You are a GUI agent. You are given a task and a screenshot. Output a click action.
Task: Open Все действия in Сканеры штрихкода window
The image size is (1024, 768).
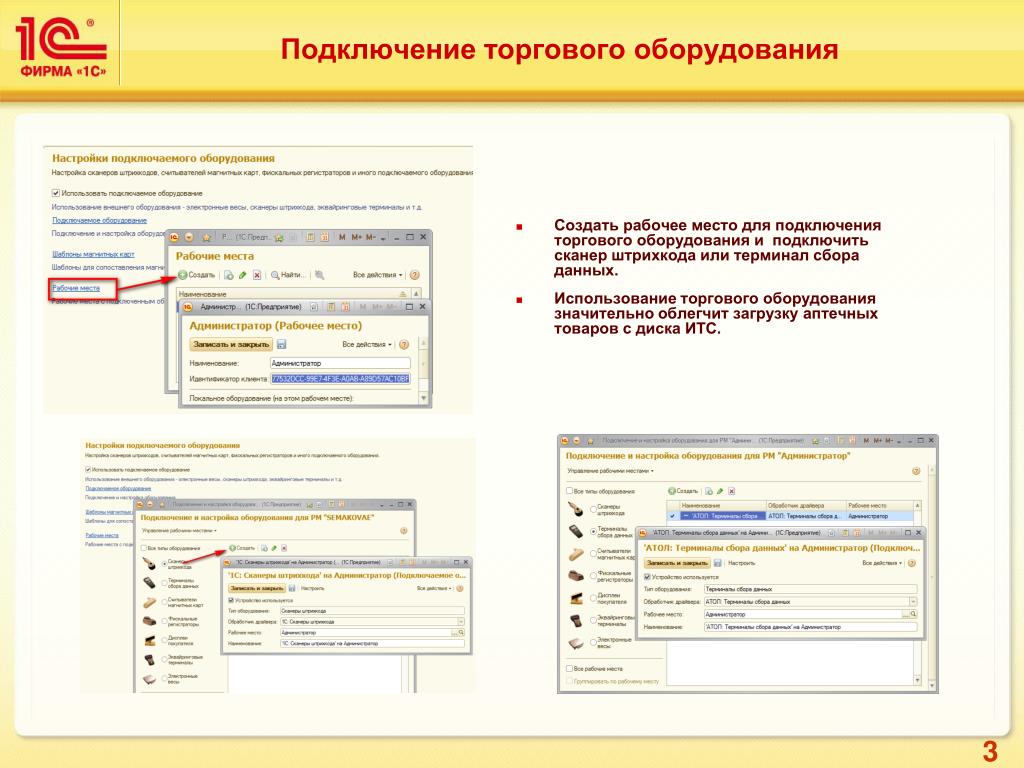[x=434, y=588]
